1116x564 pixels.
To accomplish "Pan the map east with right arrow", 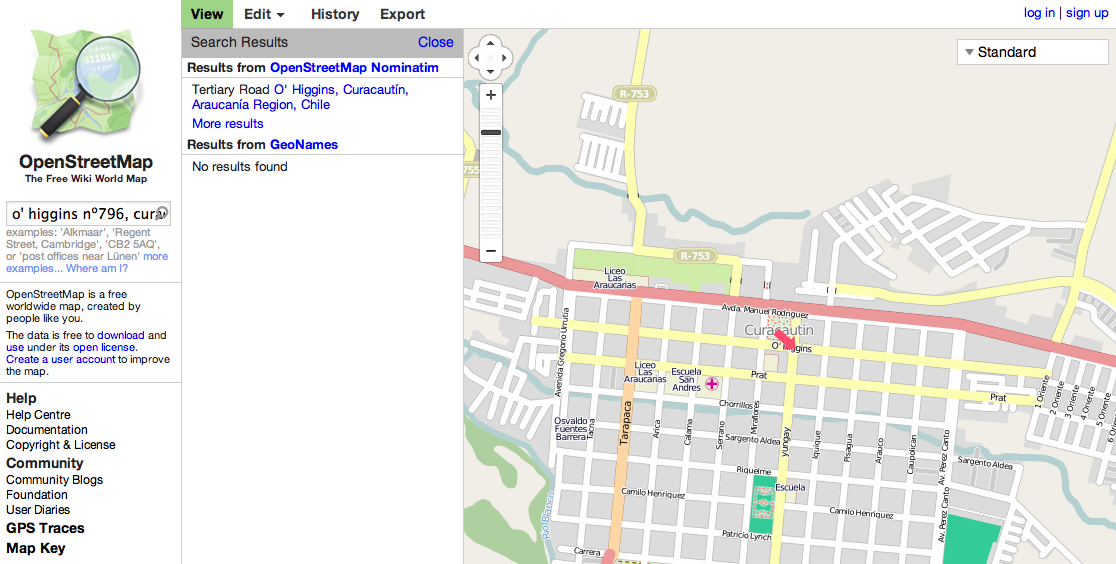I will click(x=504, y=58).
